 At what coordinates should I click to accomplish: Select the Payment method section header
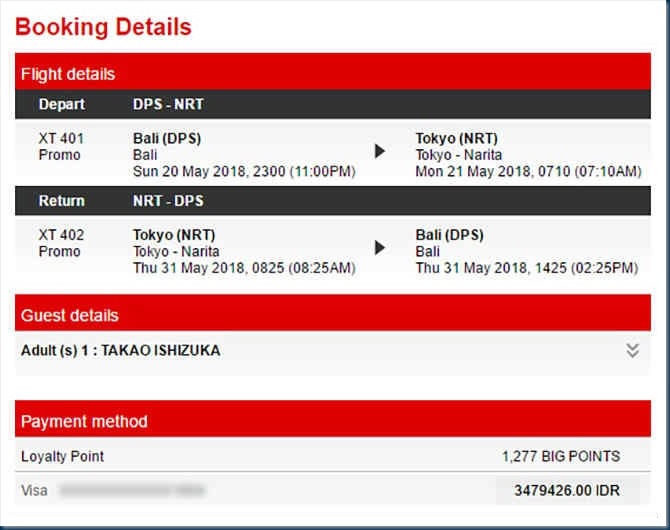tap(333, 419)
